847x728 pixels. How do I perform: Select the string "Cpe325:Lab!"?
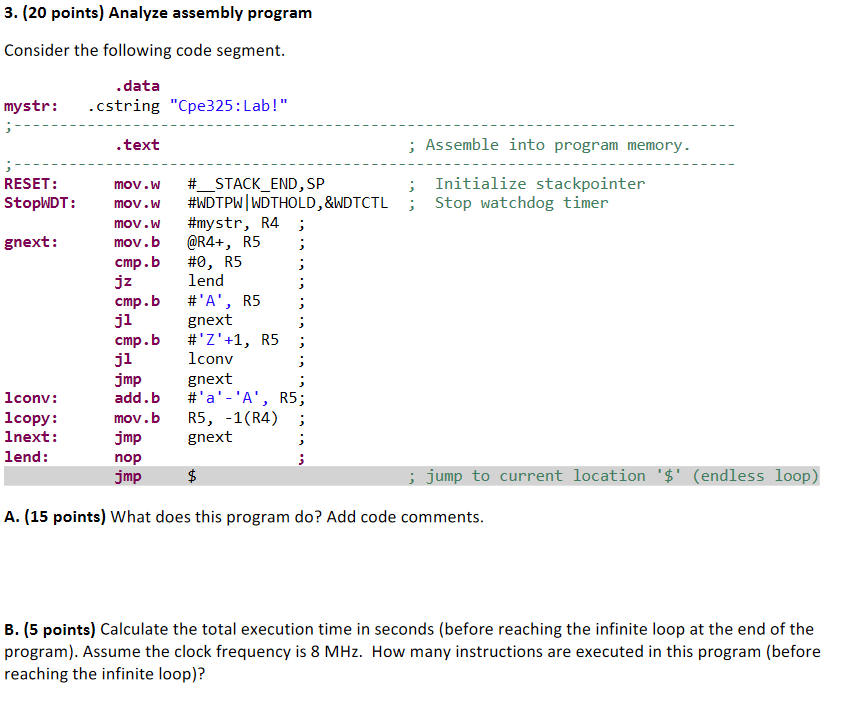[x=229, y=105]
